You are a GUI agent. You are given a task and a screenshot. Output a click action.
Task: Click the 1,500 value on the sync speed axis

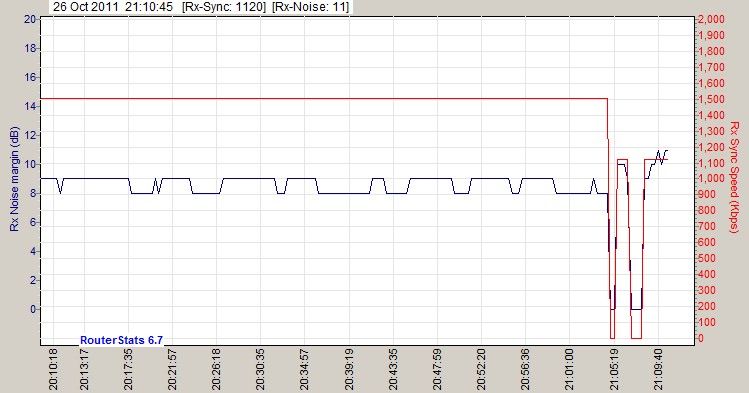click(x=711, y=99)
